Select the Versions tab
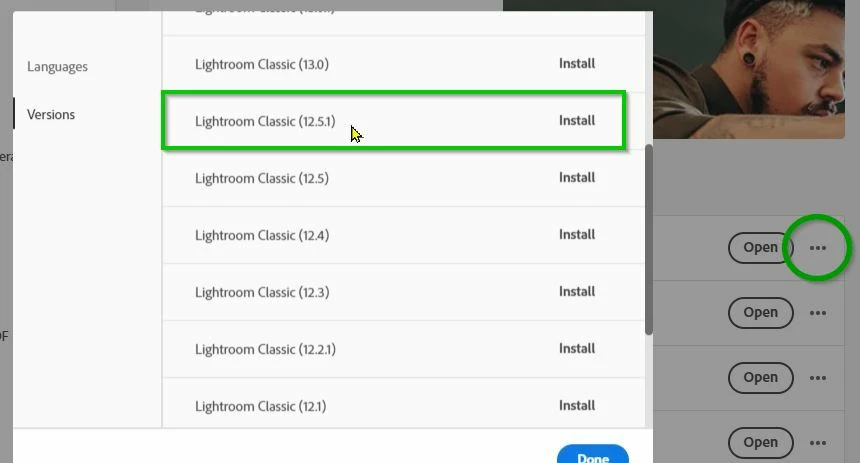The width and height of the screenshot is (860, 463). pos(51,114)
